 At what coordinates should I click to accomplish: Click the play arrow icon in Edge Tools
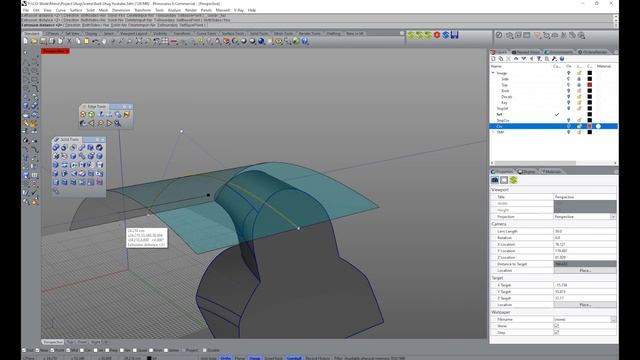(x=109, y=123)
